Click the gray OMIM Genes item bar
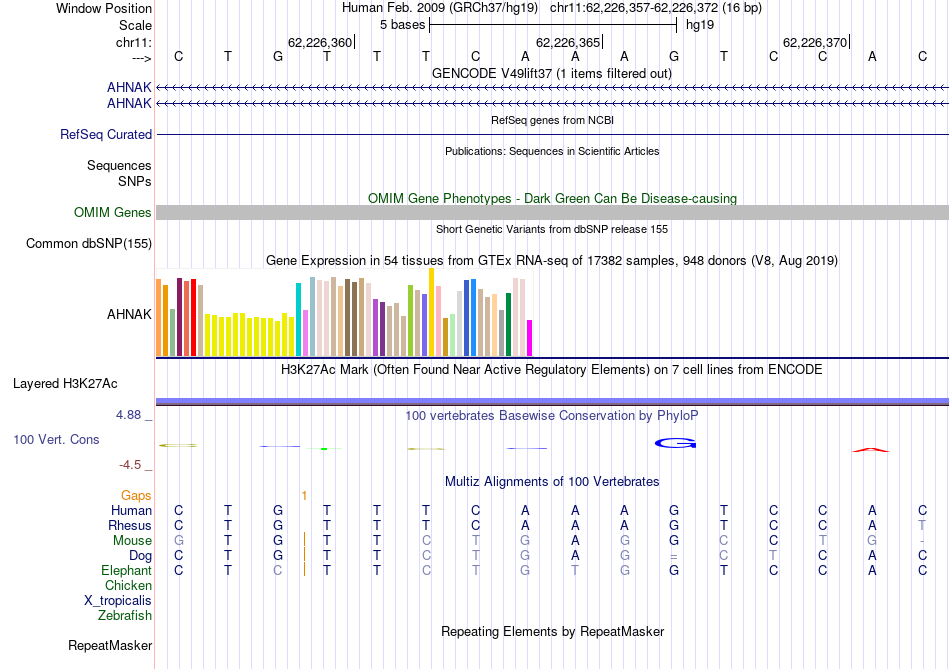 [552, 212]
